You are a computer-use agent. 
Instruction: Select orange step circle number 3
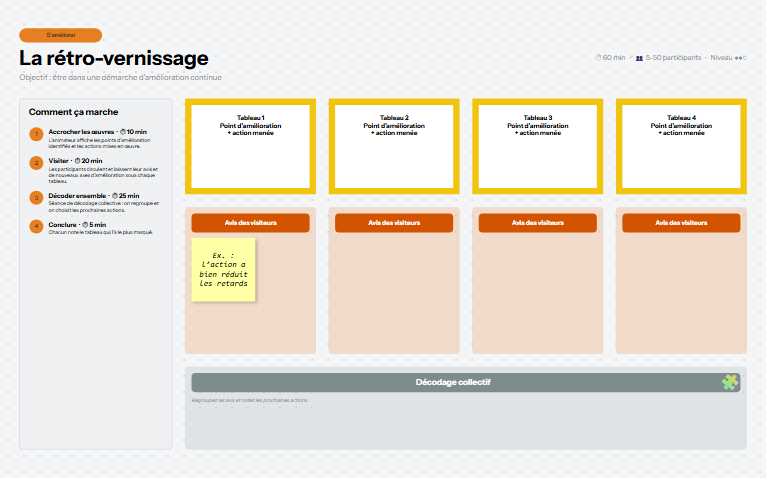pos(36,198)
